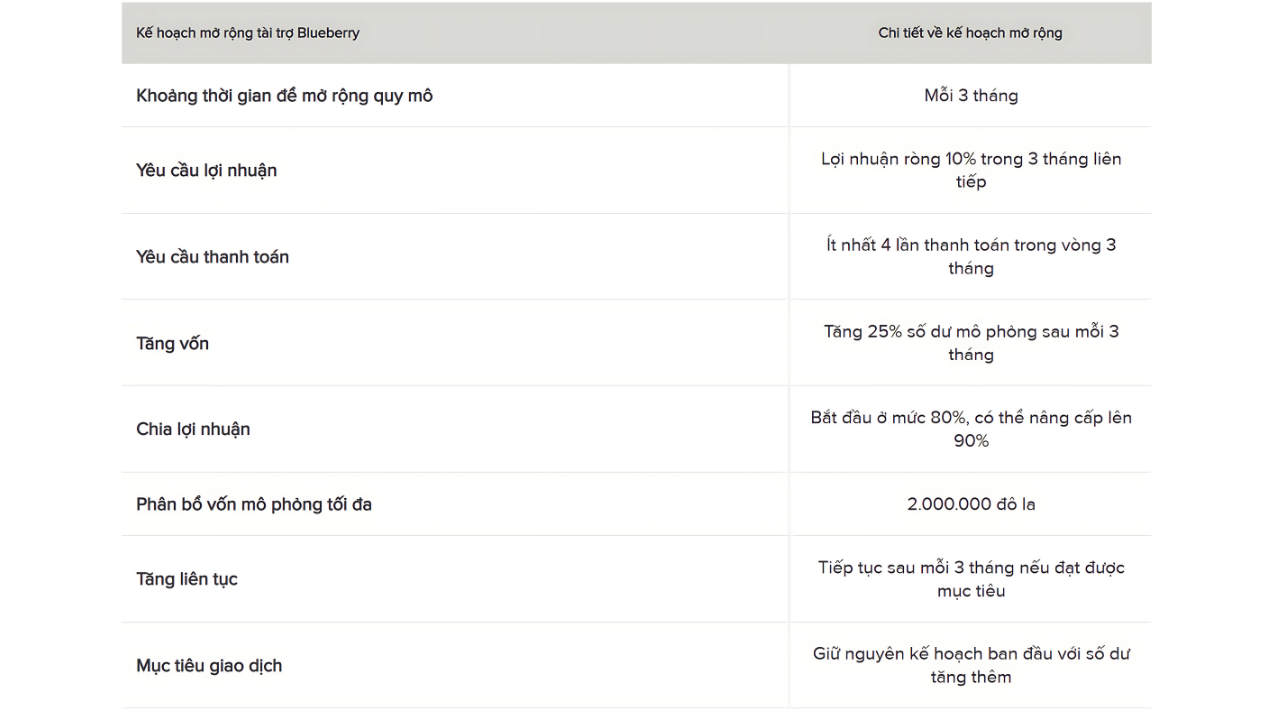Select the 'Phân bổ vốn mô phỏng tối đa' label
This screenshot has height=720, width=1280.
point(254,504)
